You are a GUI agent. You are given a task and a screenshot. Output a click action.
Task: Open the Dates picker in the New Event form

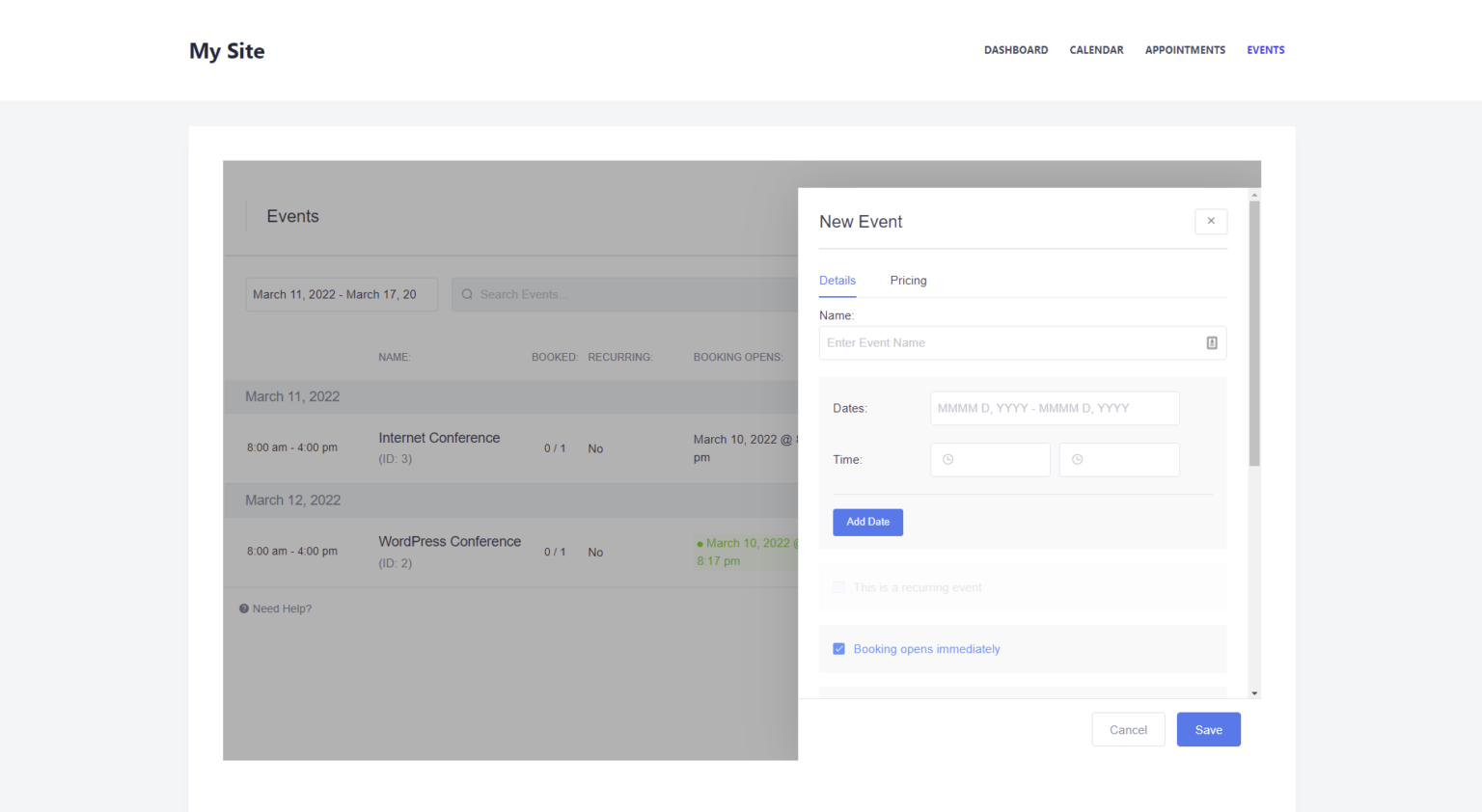click(1055, 408)
